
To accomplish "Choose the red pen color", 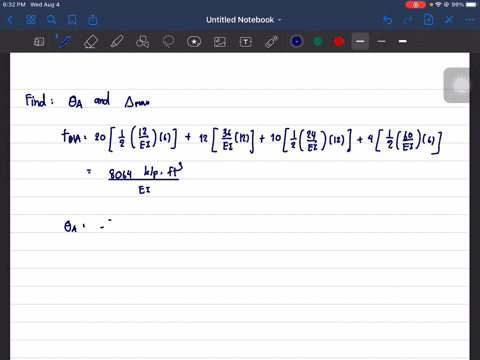I will point(339,41).
